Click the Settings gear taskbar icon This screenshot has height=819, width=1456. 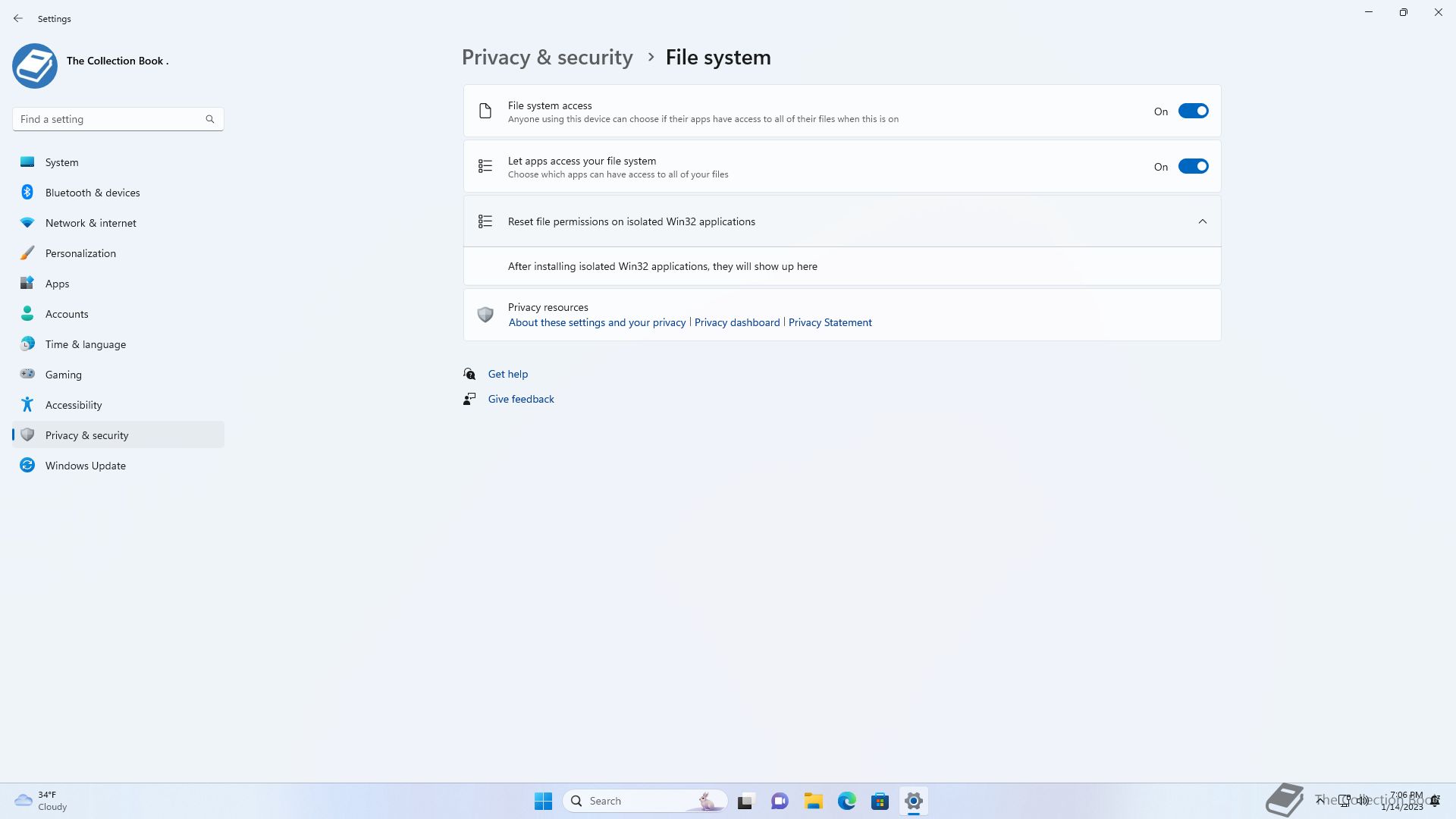(914, 801)
